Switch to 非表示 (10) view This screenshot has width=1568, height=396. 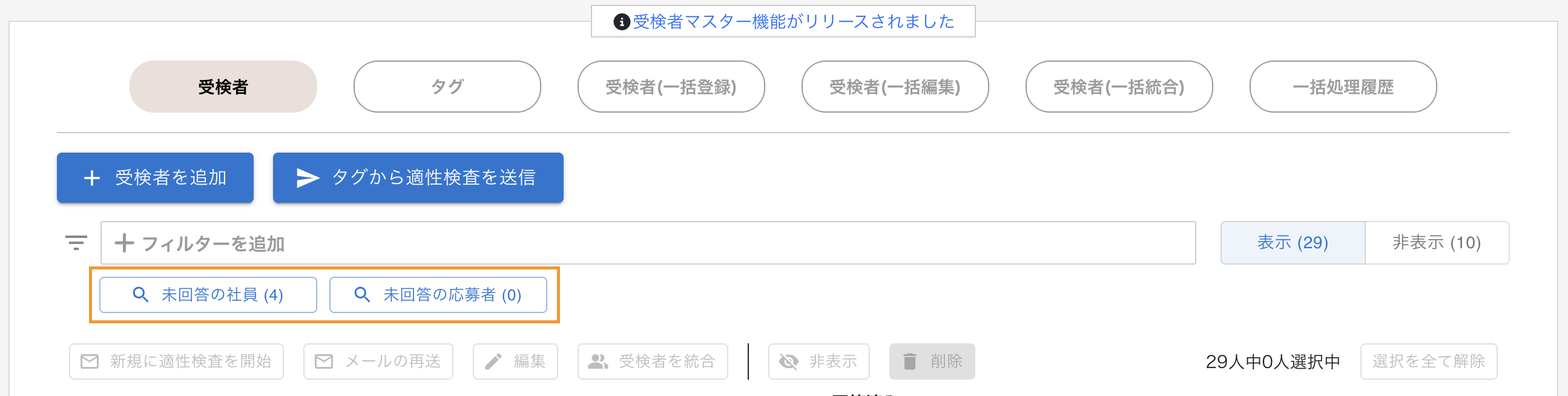click(1437, 243)
